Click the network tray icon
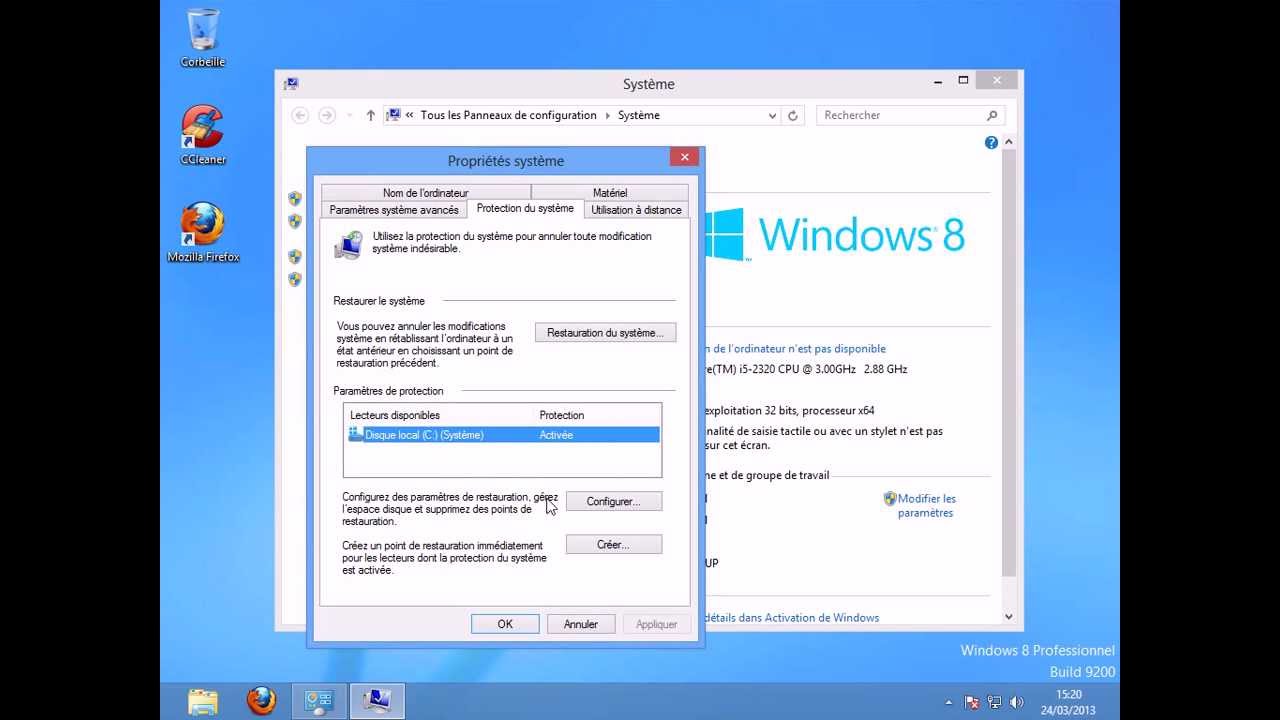 (994, 703)
